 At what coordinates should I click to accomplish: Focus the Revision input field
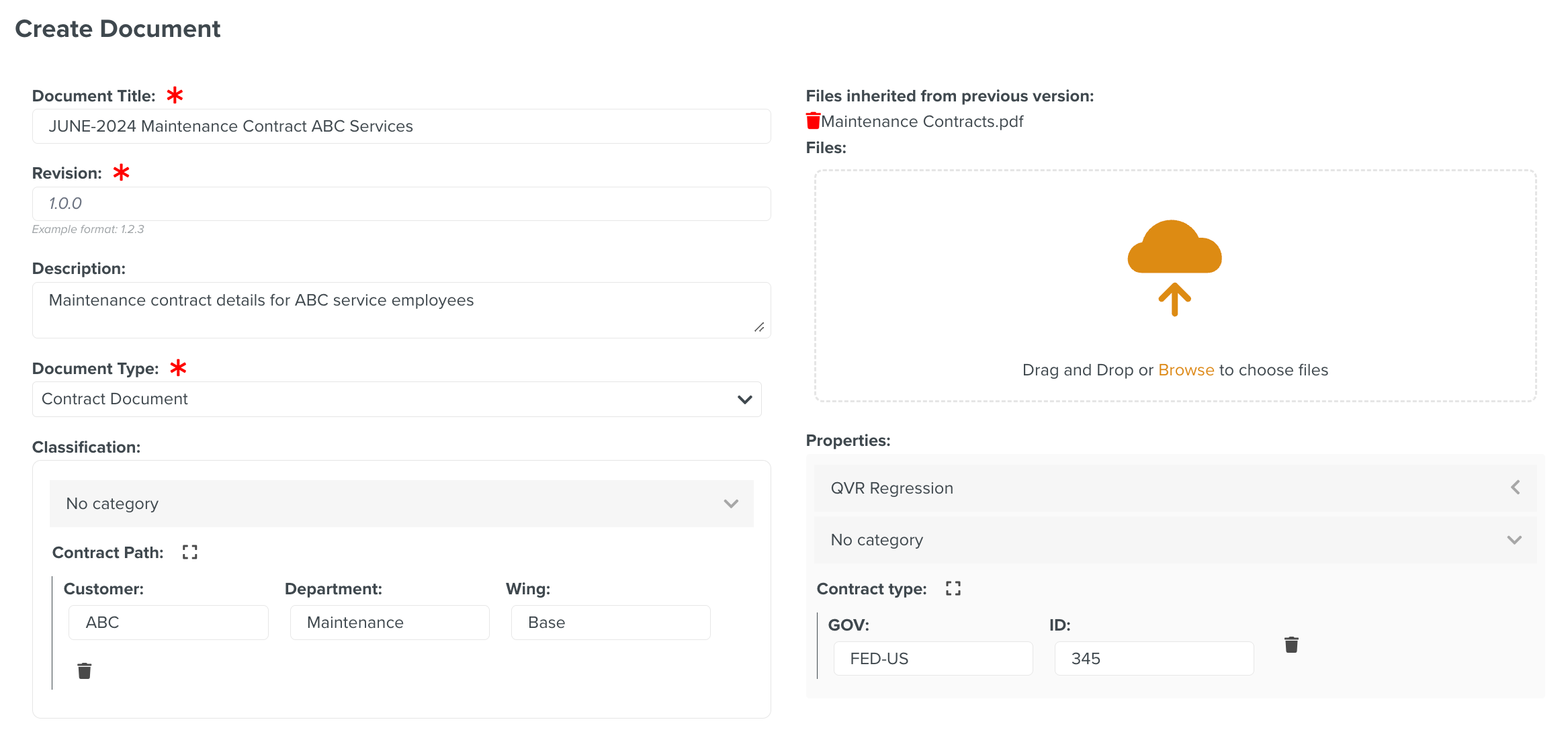pos(401,203)
